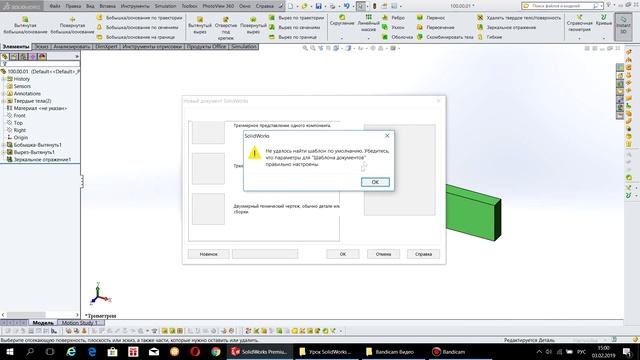Switch to DimXpert tab
The height and width of the screenshot is (360, 640).
coord(106,47)
